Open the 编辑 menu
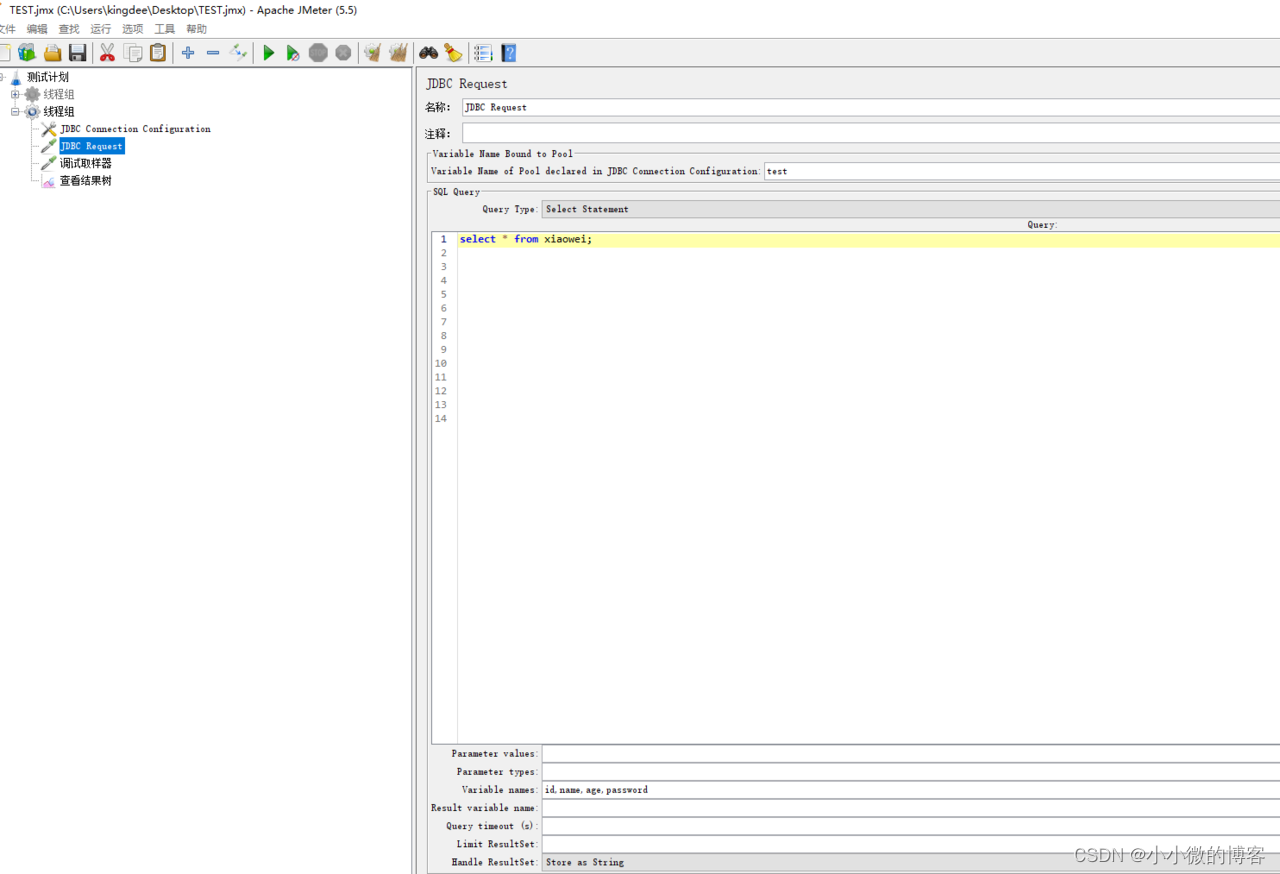The height and width of the screenshot is (874, 1280). click(37, 29)
